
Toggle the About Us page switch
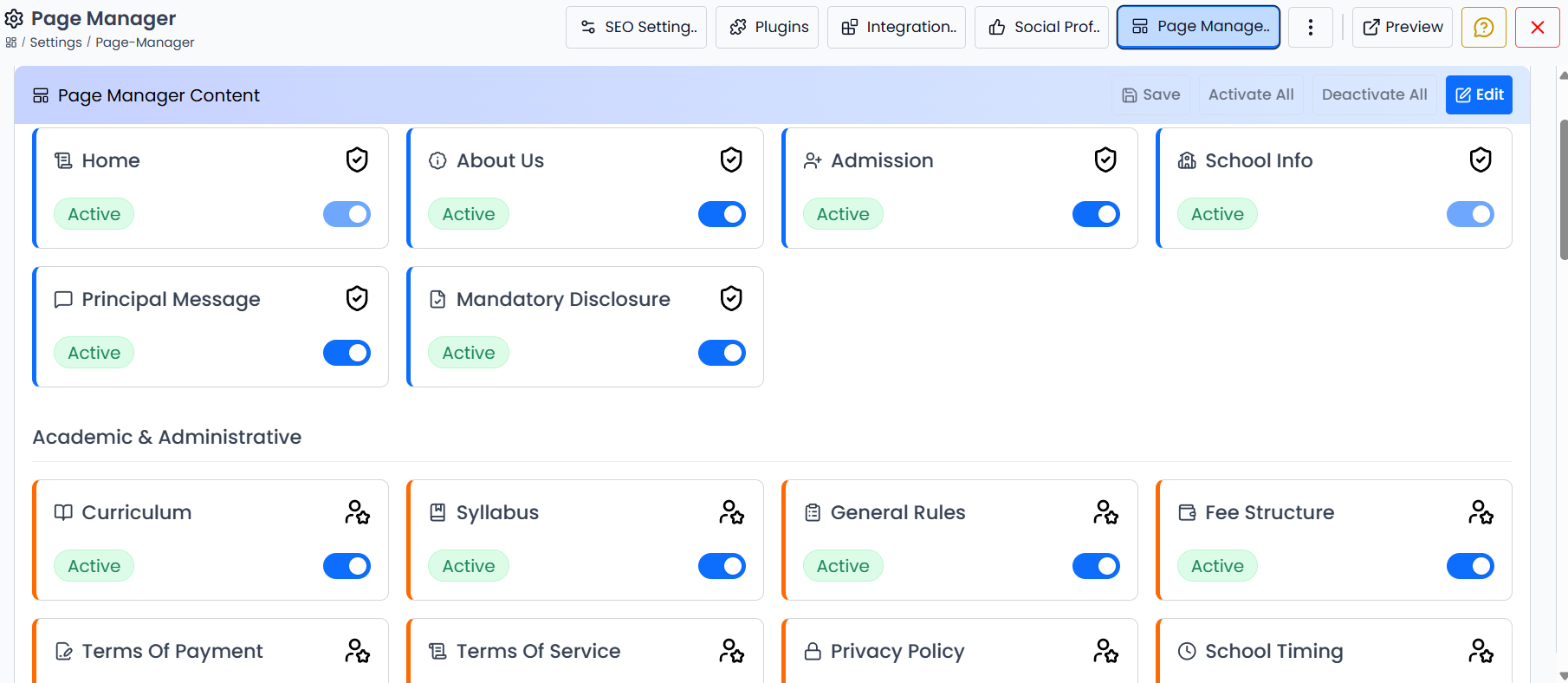pyautogui.click(x=722, y=214)
